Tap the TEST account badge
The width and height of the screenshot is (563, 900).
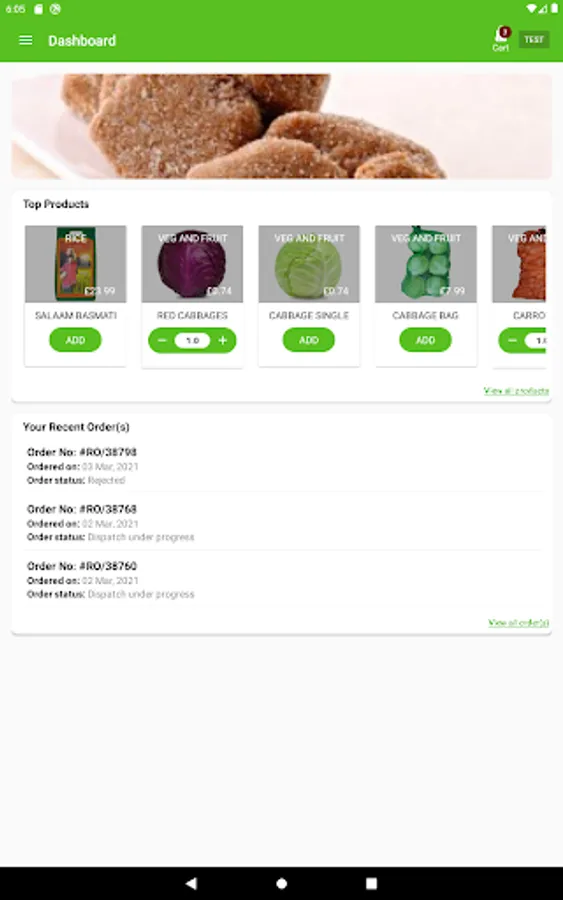coord(534,40)
